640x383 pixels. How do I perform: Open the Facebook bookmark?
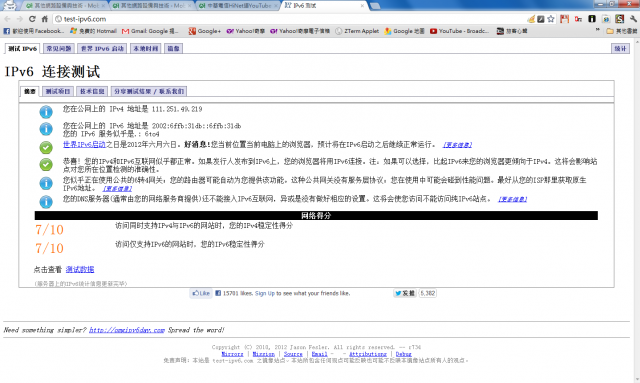(x=34, y=31)
